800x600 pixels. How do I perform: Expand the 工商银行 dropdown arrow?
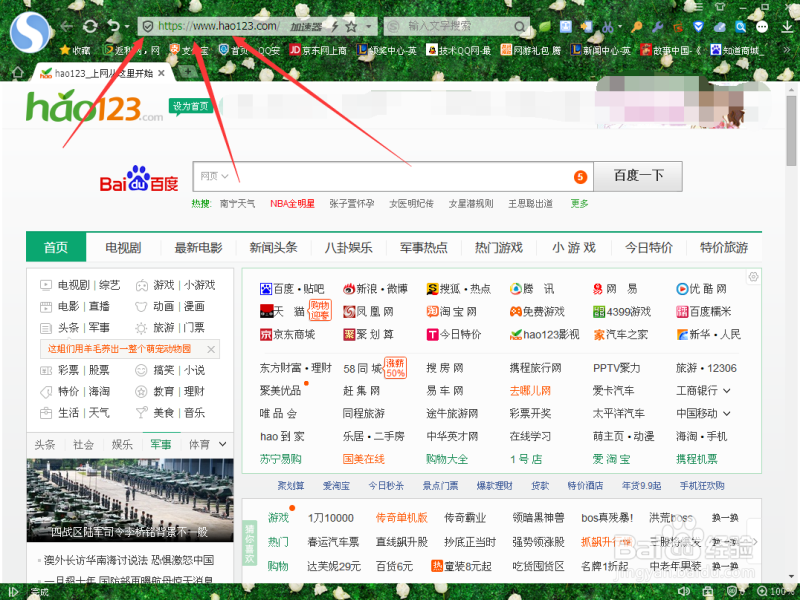(x=727, y=391)
